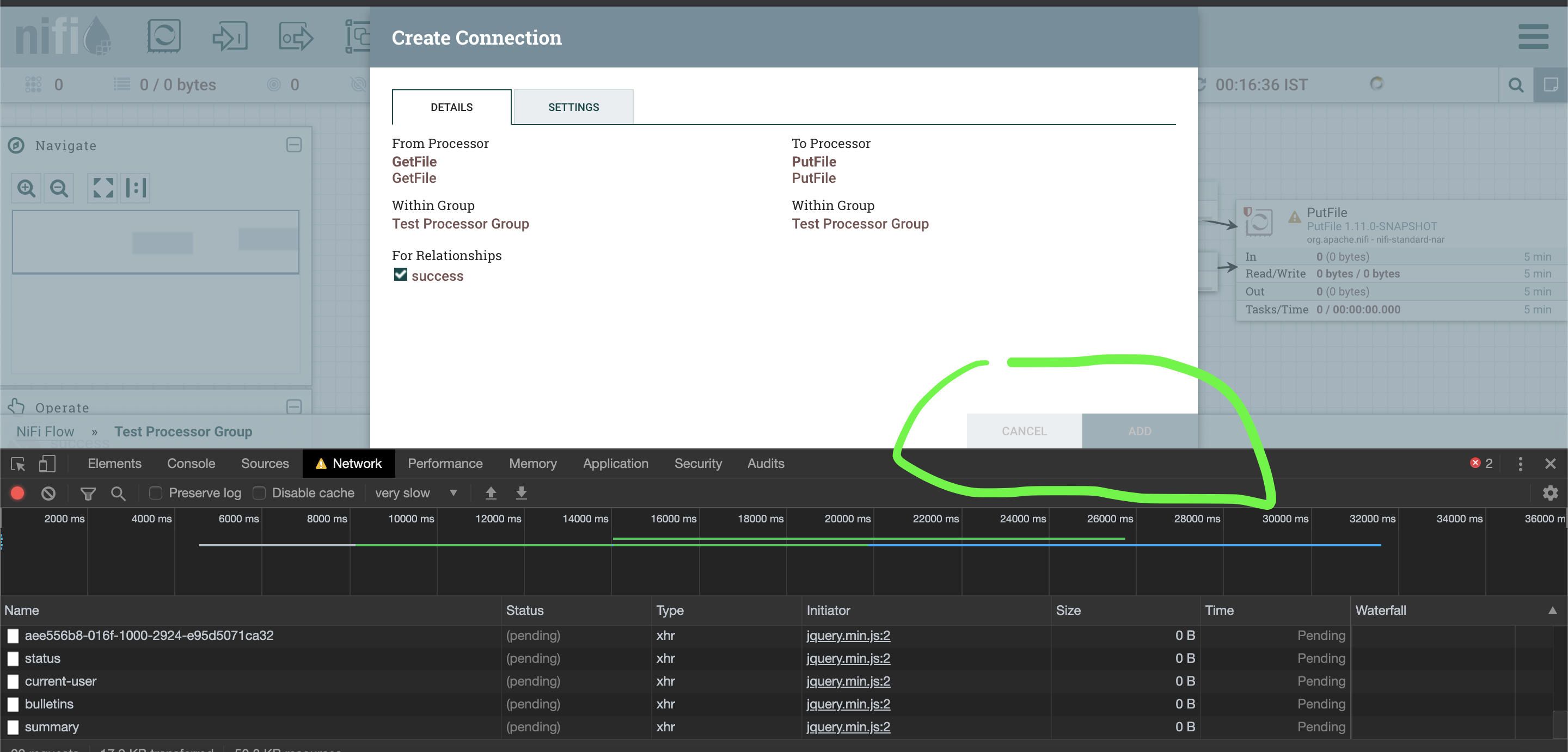Click the fit-to-screen icon in Navigate panel

point(102,188)
